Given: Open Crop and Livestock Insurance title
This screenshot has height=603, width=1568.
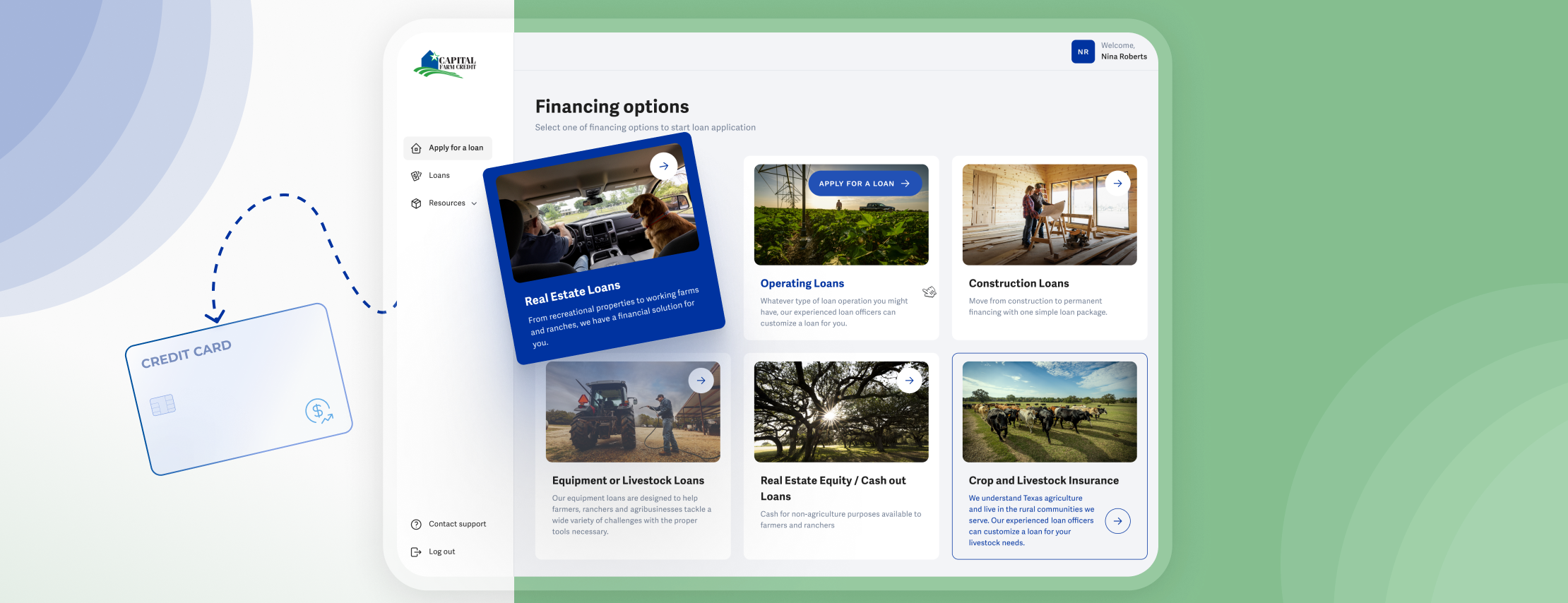Looking at the screenshot, I should tap(1044, 480).
